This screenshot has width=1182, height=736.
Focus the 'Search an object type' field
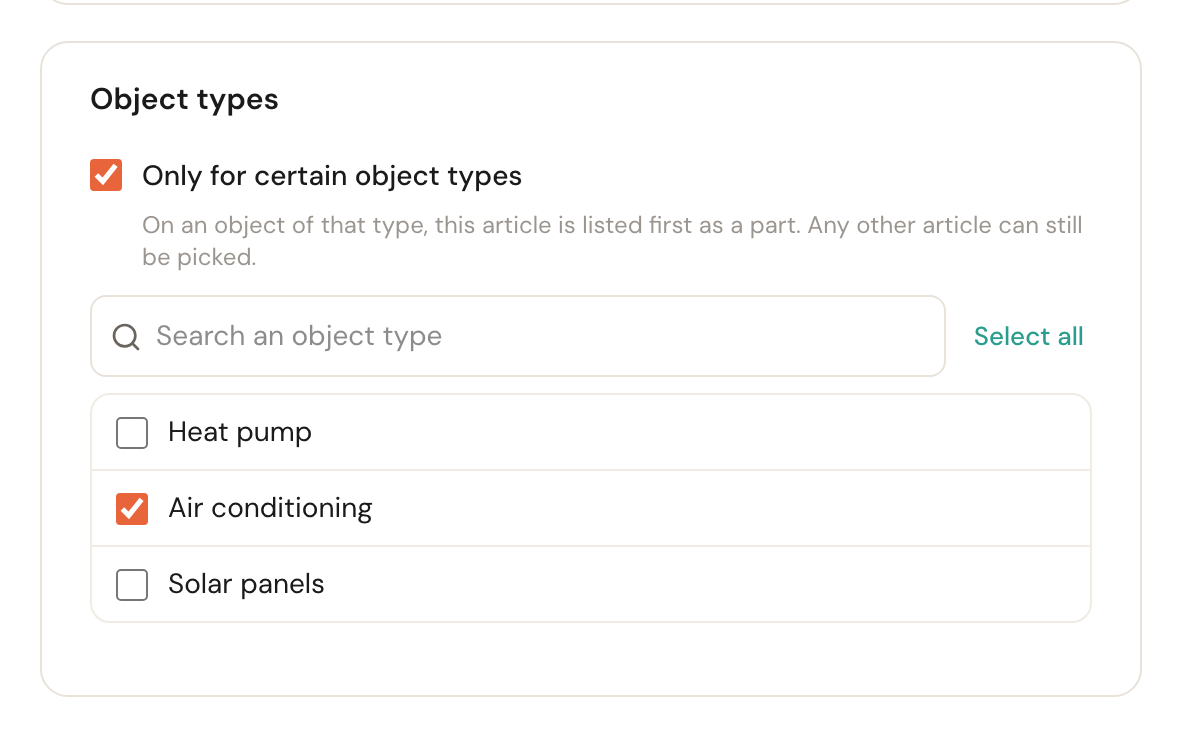pyautogui.click(x=518, y=336)
